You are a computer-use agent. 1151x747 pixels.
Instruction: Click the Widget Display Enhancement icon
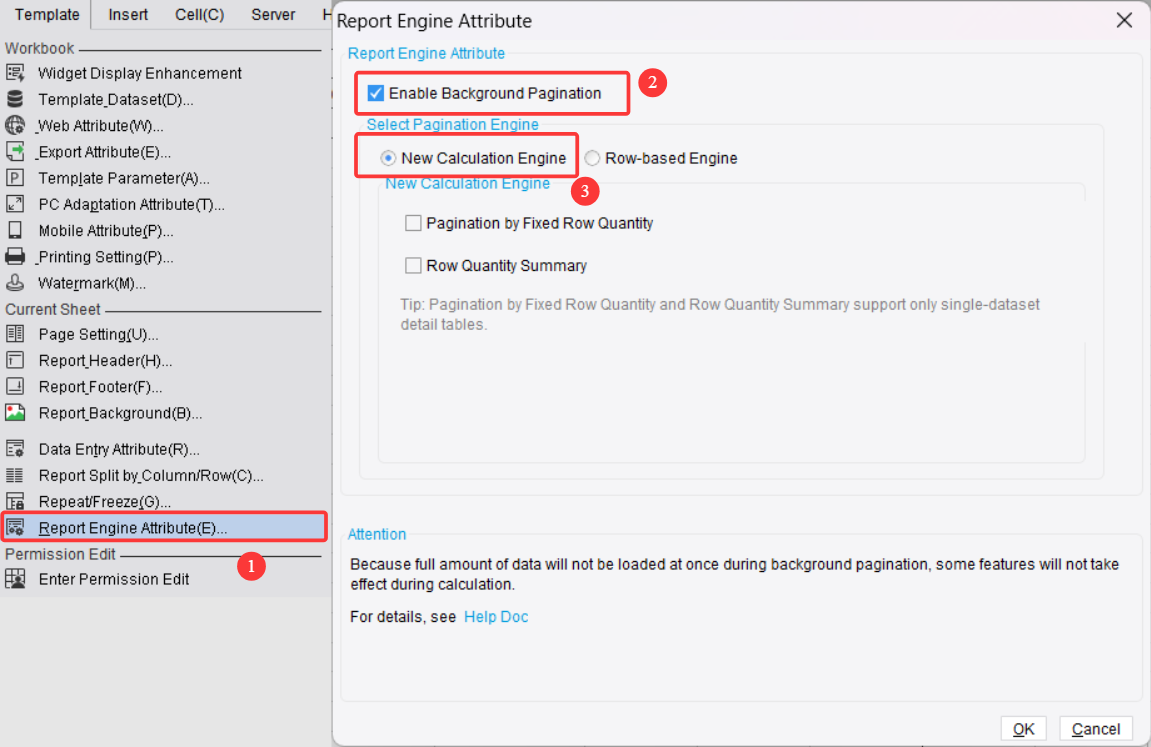point(15,73)
